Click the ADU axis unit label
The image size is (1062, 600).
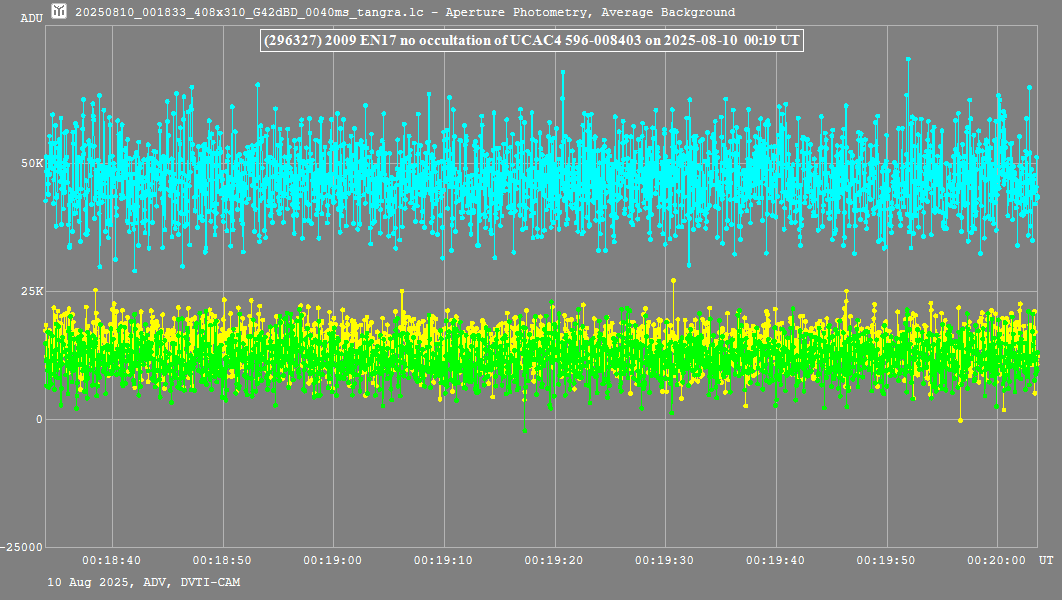(x=31, y=19)
